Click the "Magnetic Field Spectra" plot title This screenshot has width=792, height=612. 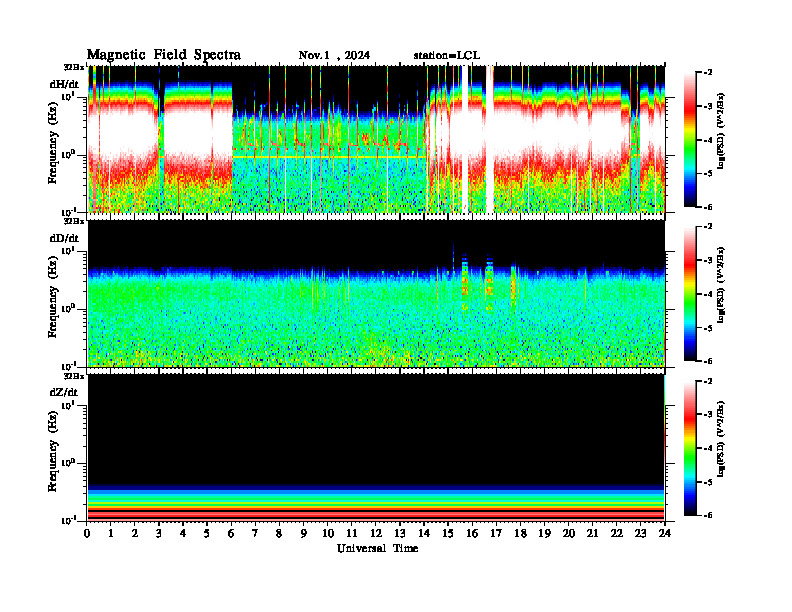[x=164, y=55]
